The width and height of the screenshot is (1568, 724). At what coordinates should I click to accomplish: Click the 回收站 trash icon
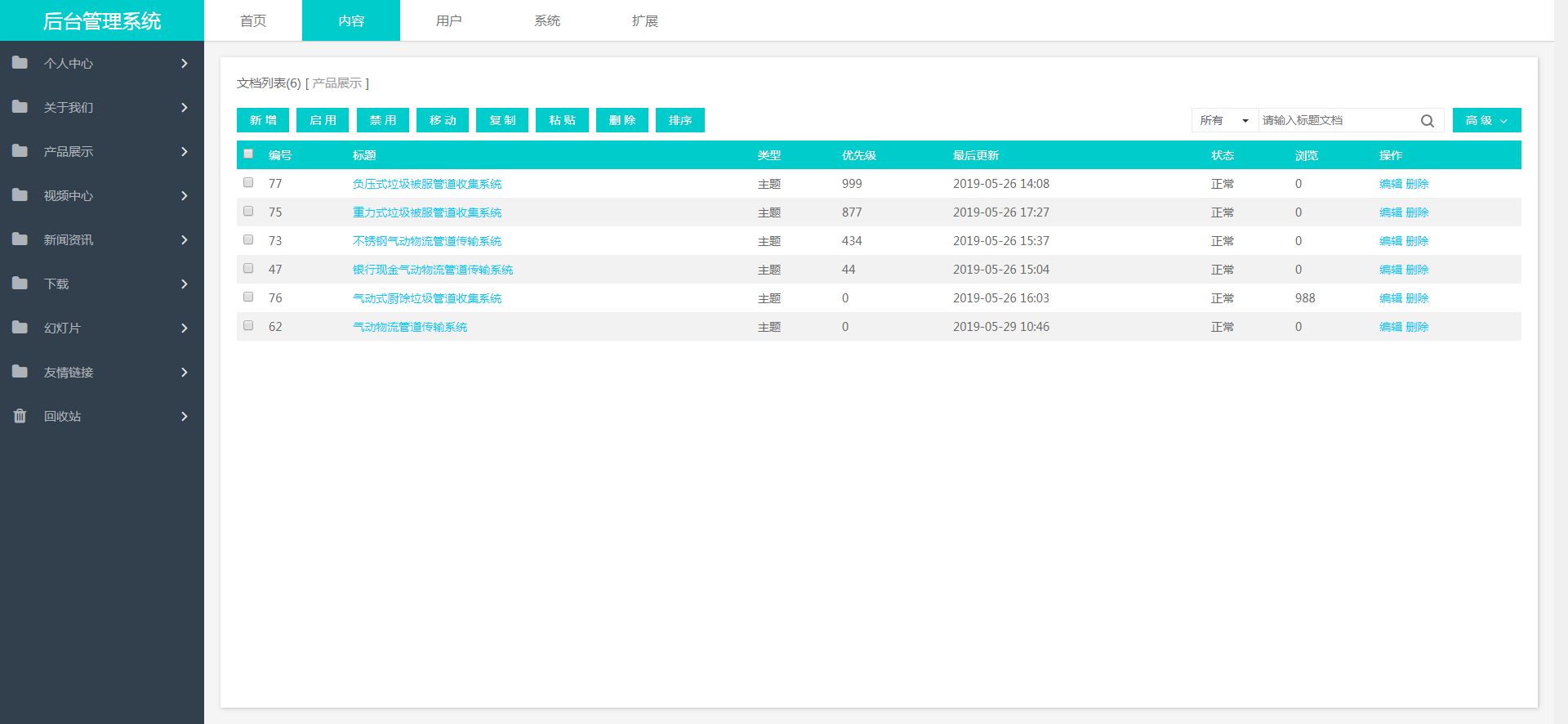tap(20, 416)
